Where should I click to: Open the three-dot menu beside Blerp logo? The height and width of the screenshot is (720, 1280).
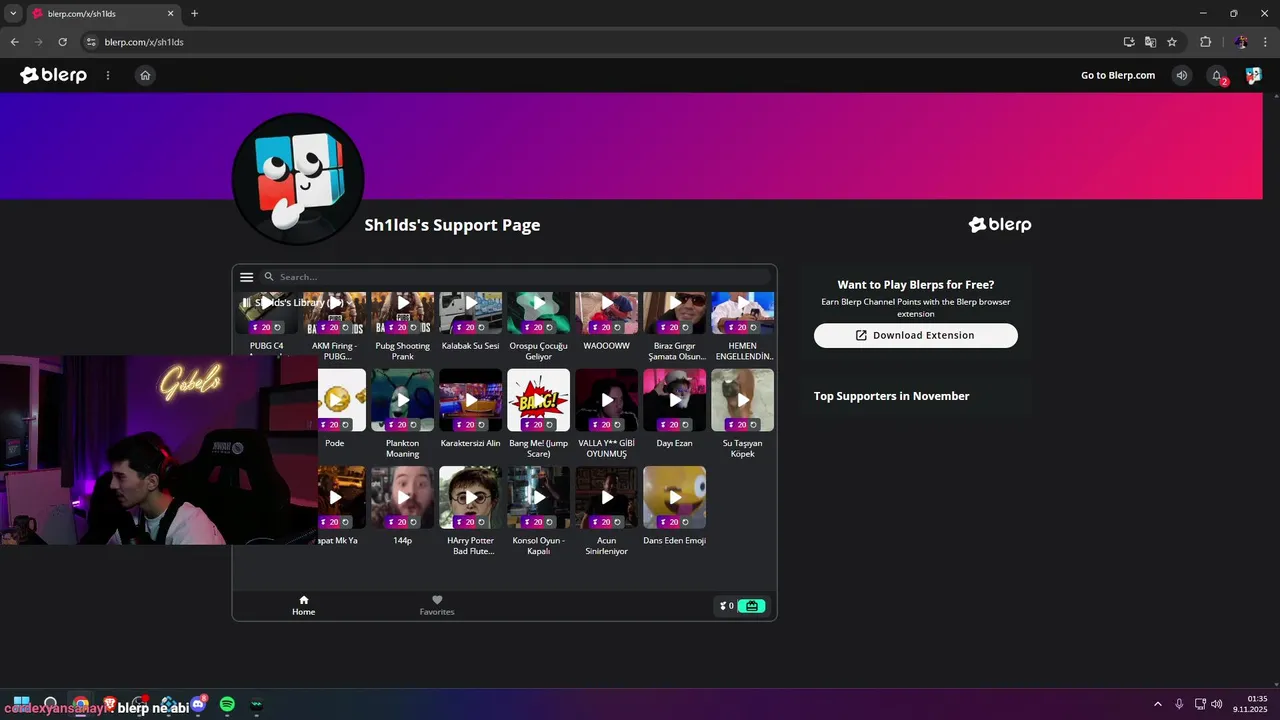coord(108,75)
